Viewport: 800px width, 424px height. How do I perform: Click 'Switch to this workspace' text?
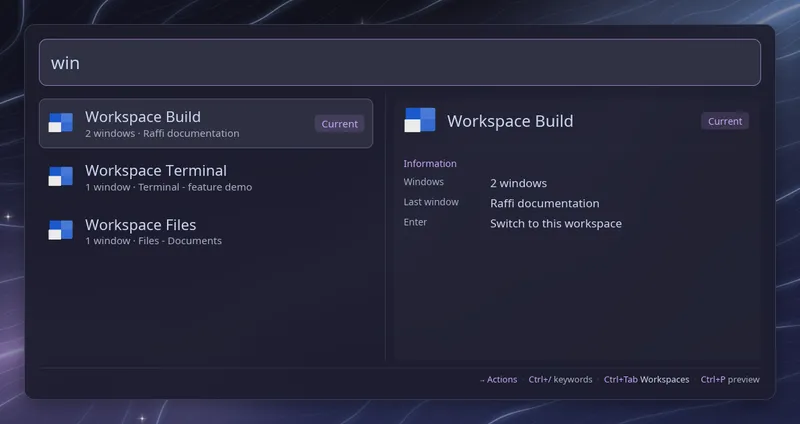(x=556, y=223)
